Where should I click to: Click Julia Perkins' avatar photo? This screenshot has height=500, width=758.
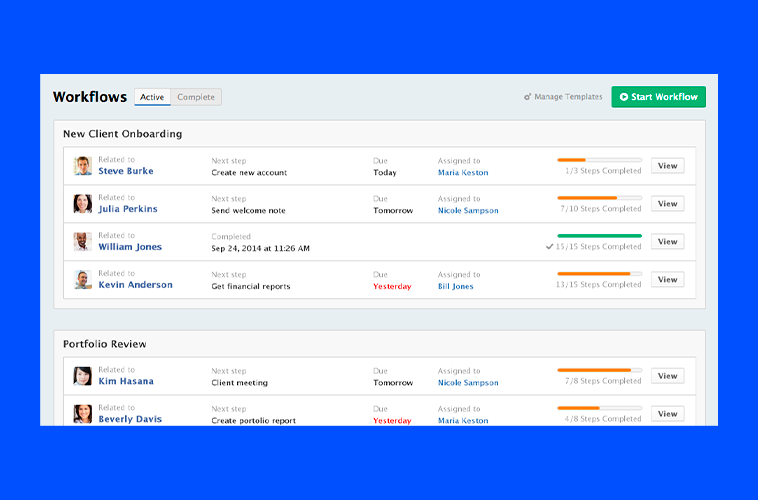coord(82,204)
